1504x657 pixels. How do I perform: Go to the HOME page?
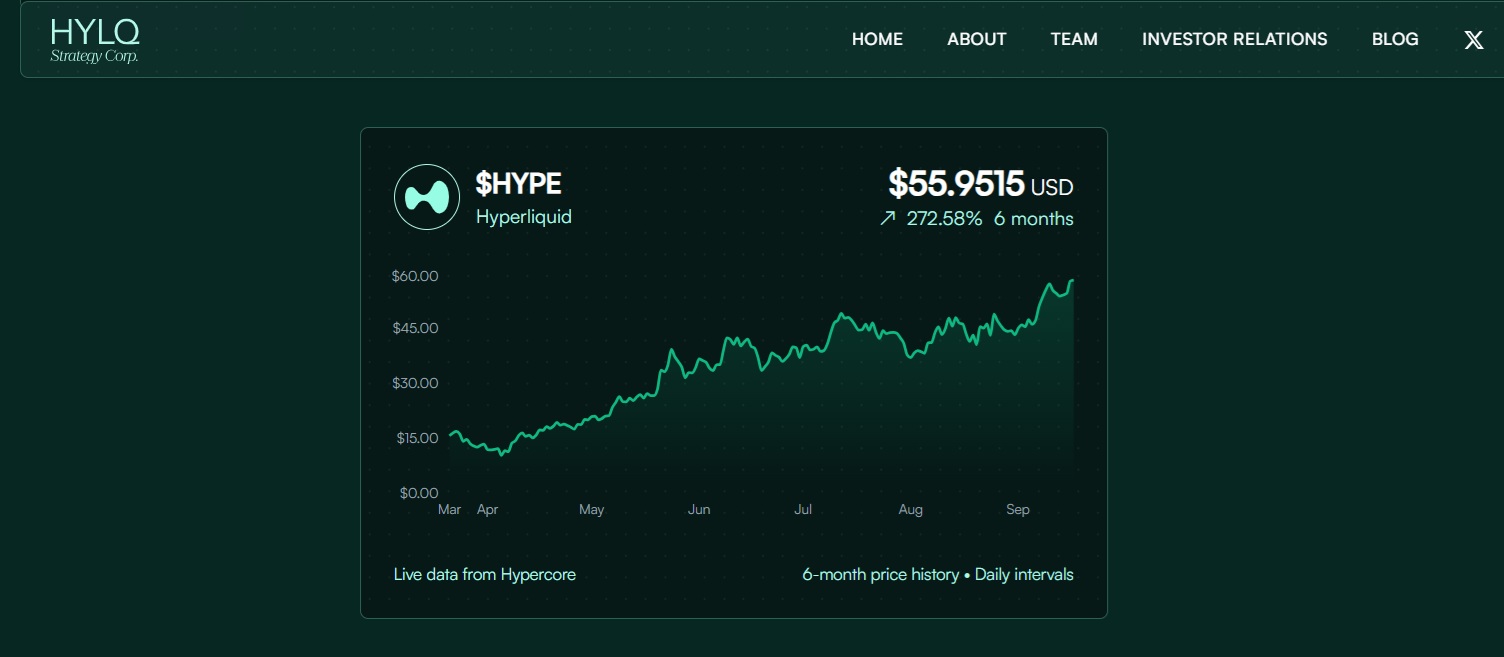tap(877, 39)
